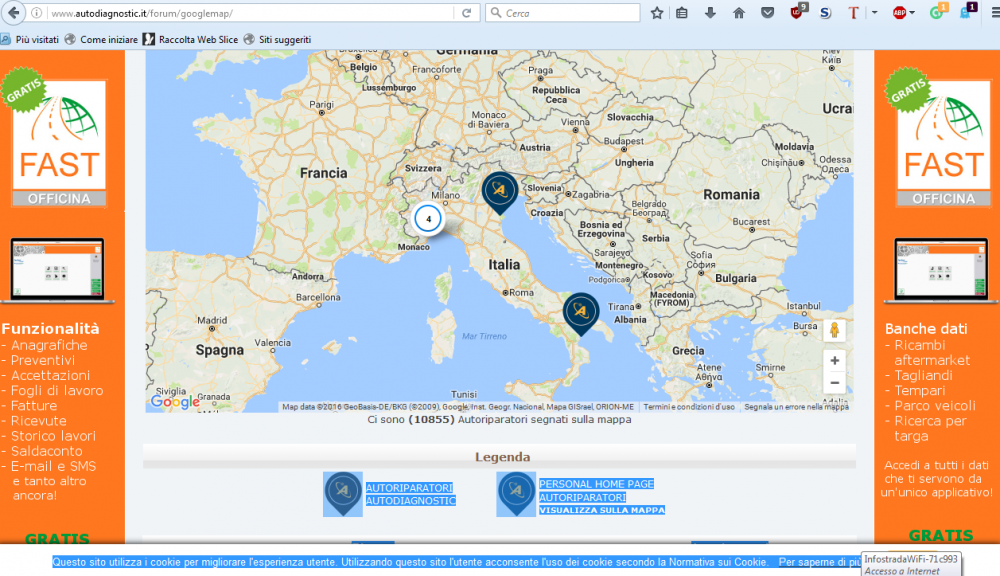Click the Visualizza sulla mappa link
This screenshot has width=1000, height=576.
point(601,510)
